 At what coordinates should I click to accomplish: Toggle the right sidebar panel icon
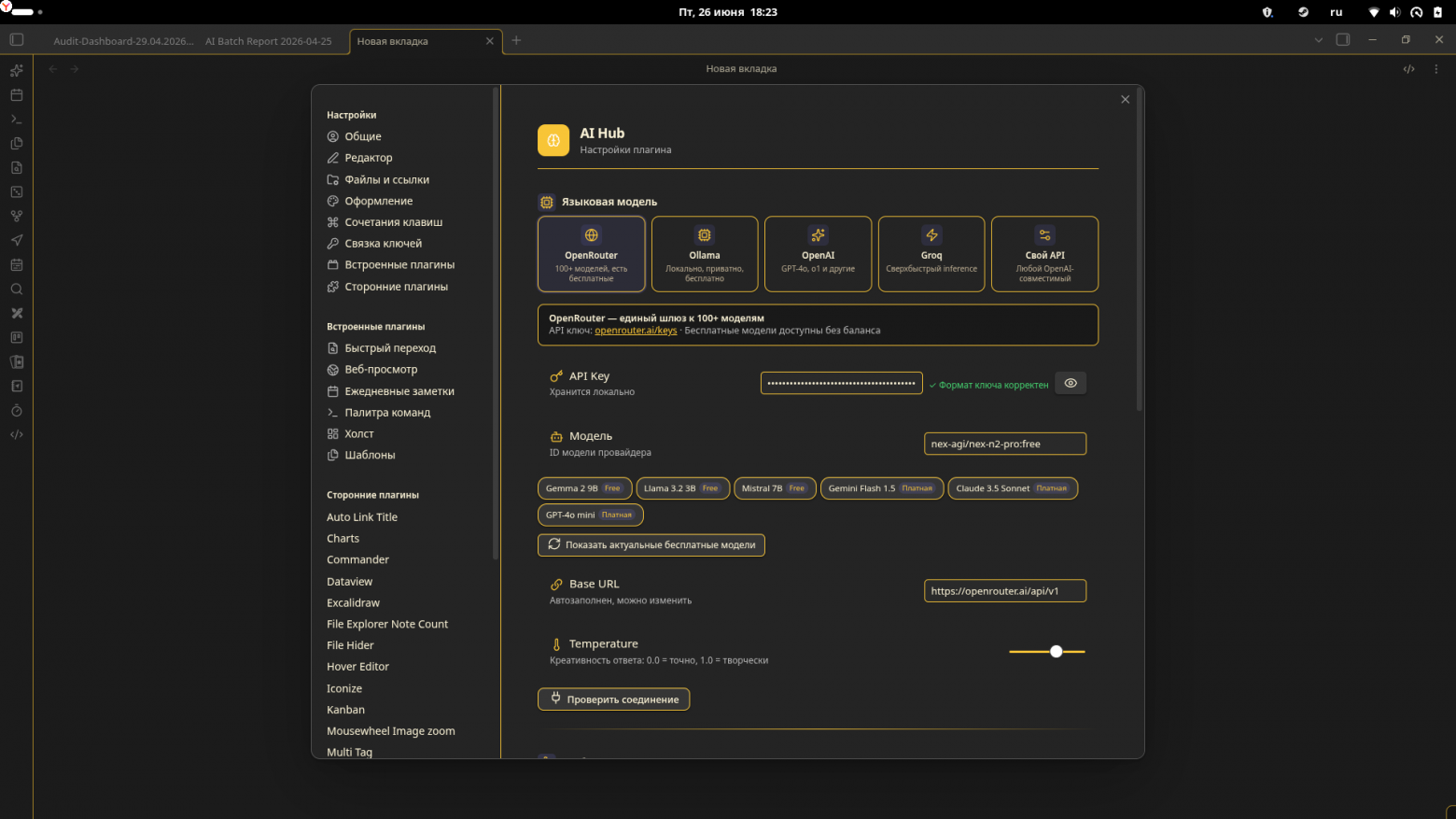pos(1343,39)
